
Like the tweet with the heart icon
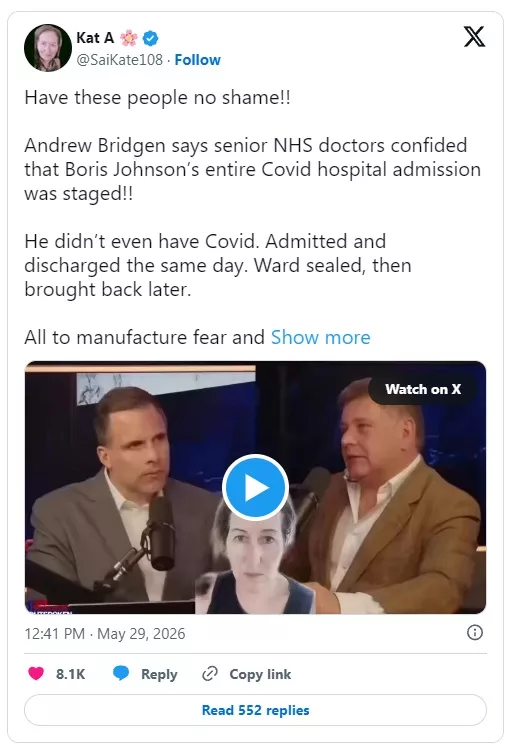[x=36, y=673]
